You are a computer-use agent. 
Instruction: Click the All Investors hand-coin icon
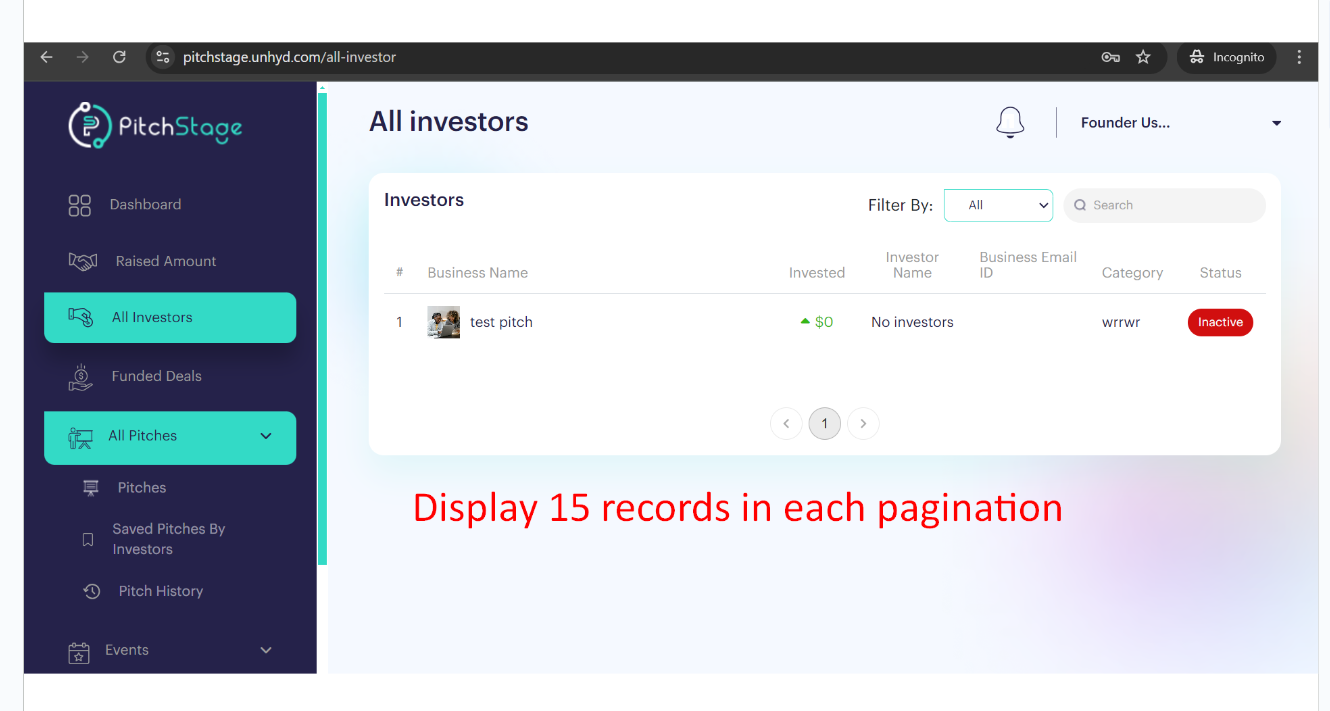coord(80,317)
